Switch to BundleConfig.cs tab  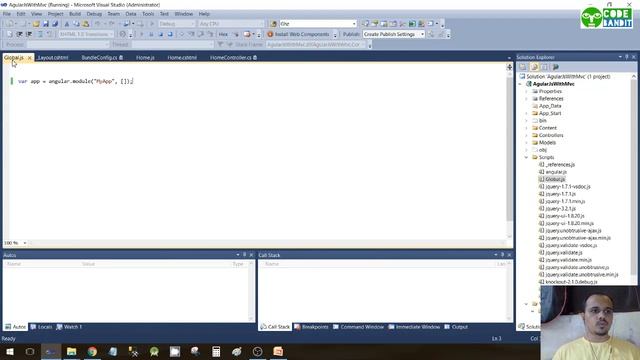102,58
